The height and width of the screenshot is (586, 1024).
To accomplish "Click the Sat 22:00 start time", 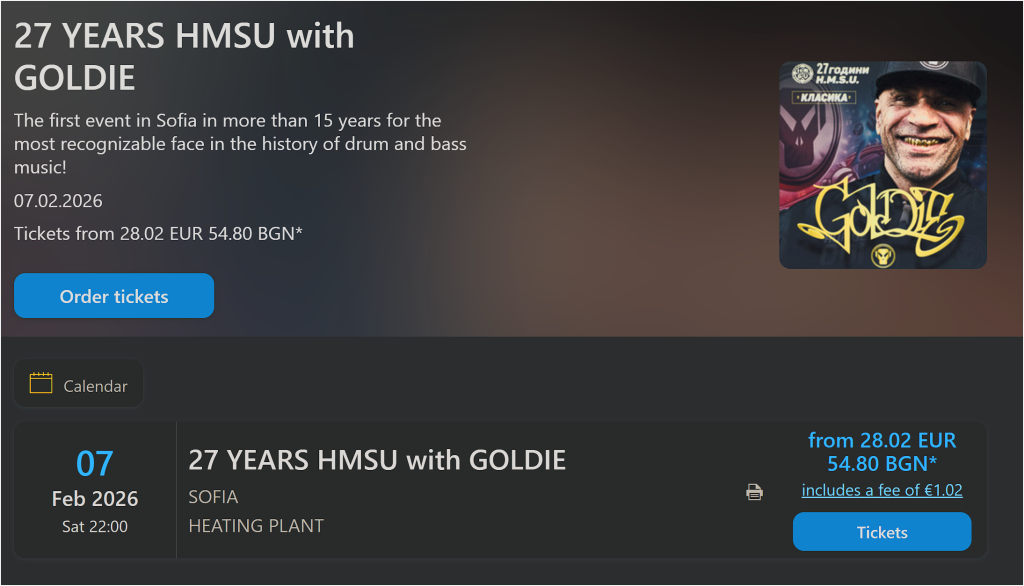I will 95,526.
